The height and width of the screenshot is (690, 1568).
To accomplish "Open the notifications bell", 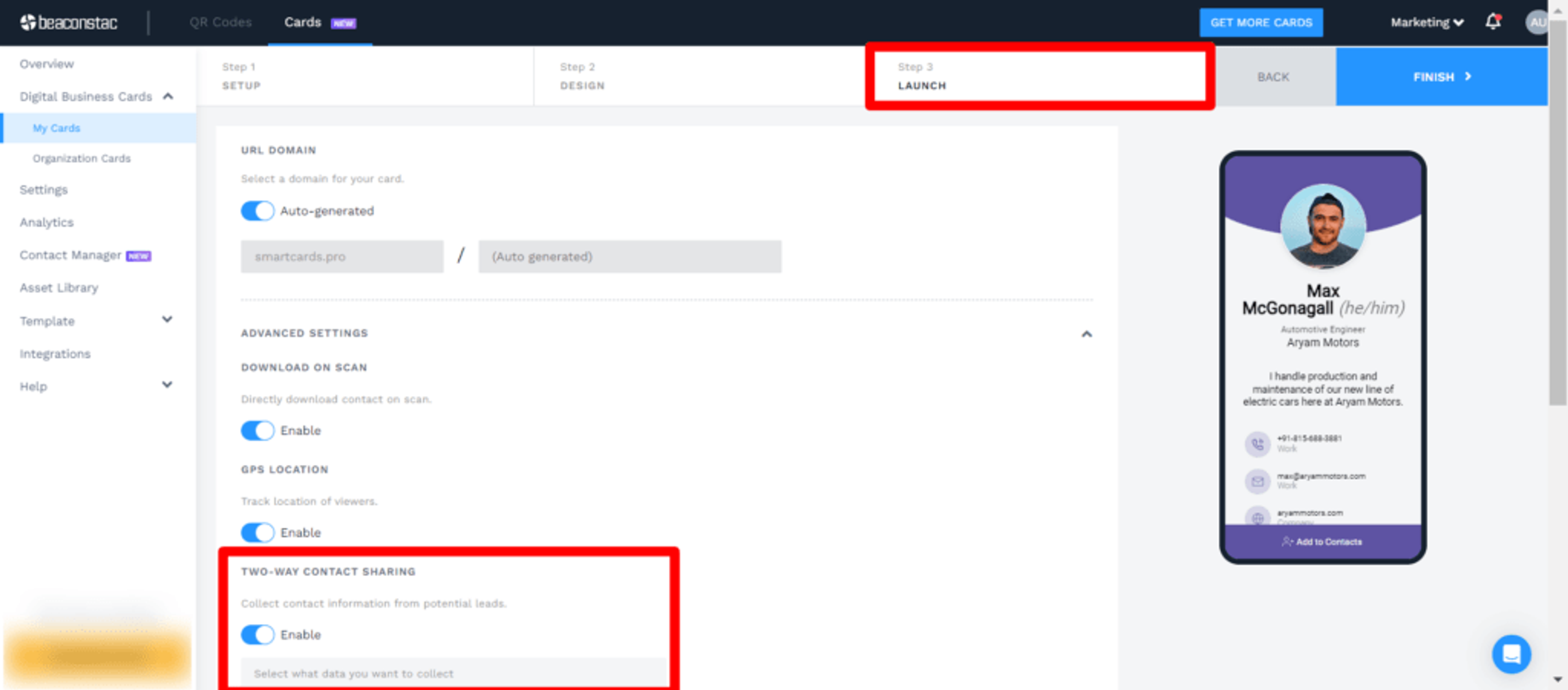I will [1492, 22].
